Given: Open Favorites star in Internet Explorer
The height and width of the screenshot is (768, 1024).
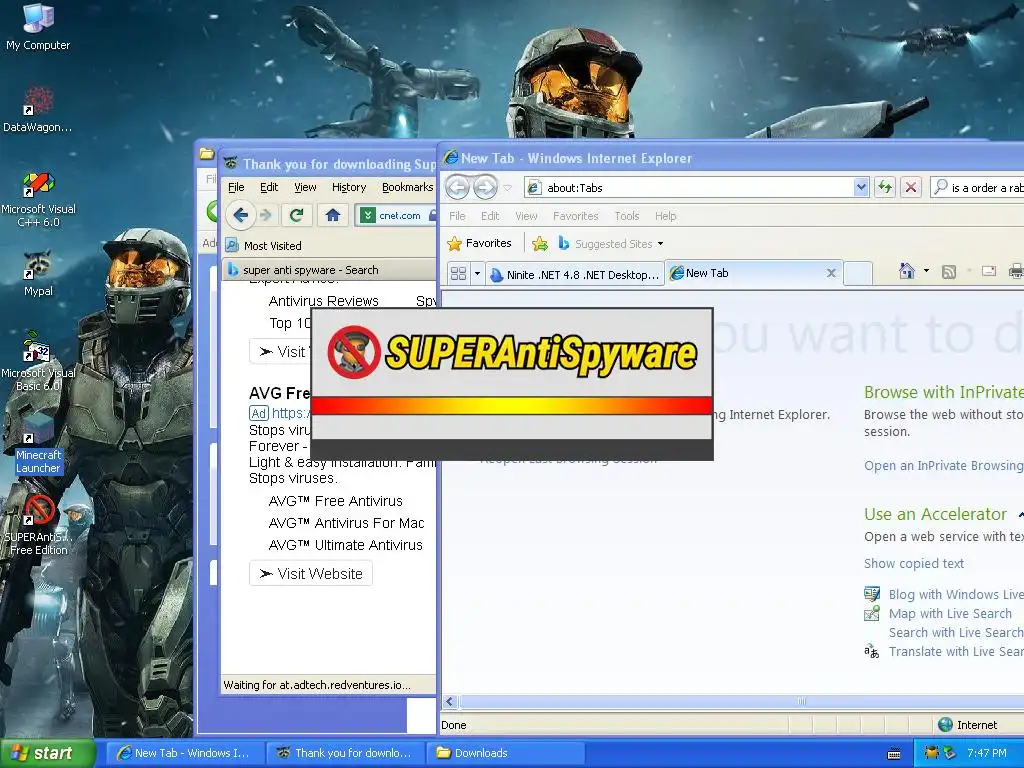Looking at the screenshot, I should pyautogui.click(x=480, y=244).
